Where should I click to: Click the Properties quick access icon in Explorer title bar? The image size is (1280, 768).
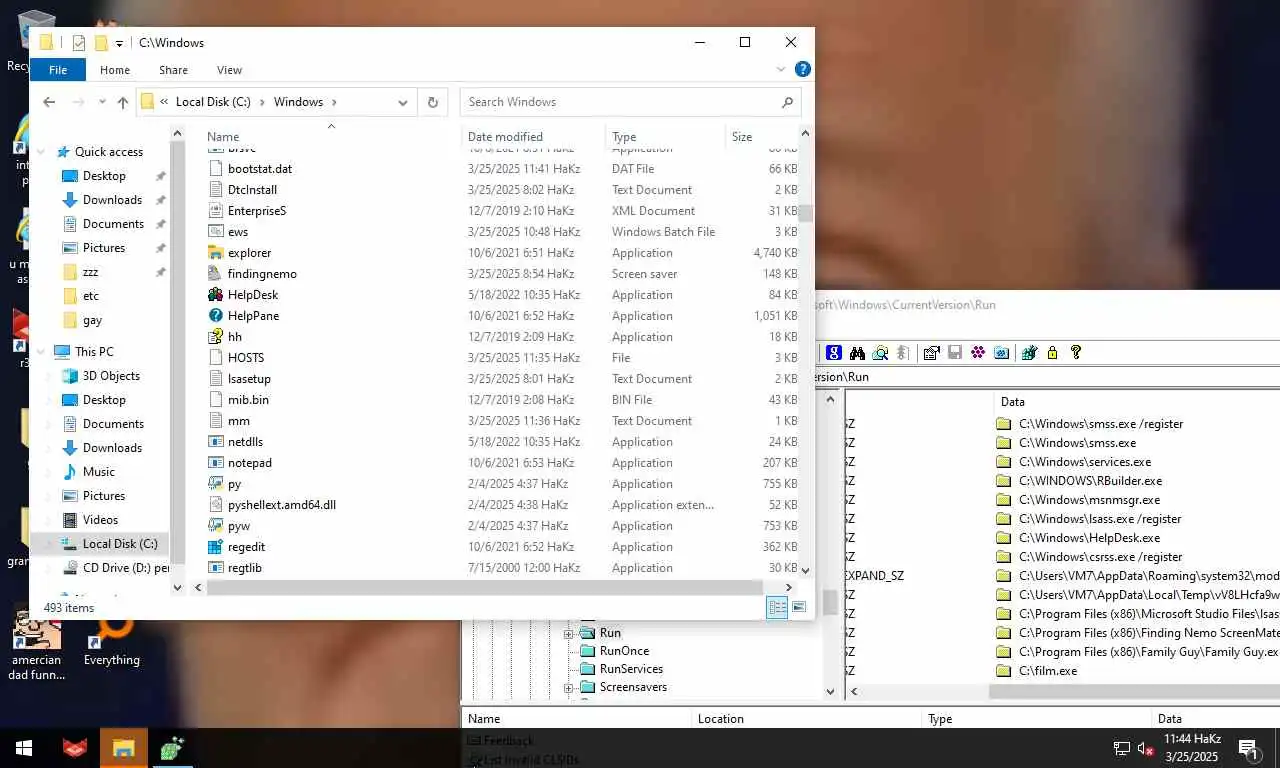point(79,42)
